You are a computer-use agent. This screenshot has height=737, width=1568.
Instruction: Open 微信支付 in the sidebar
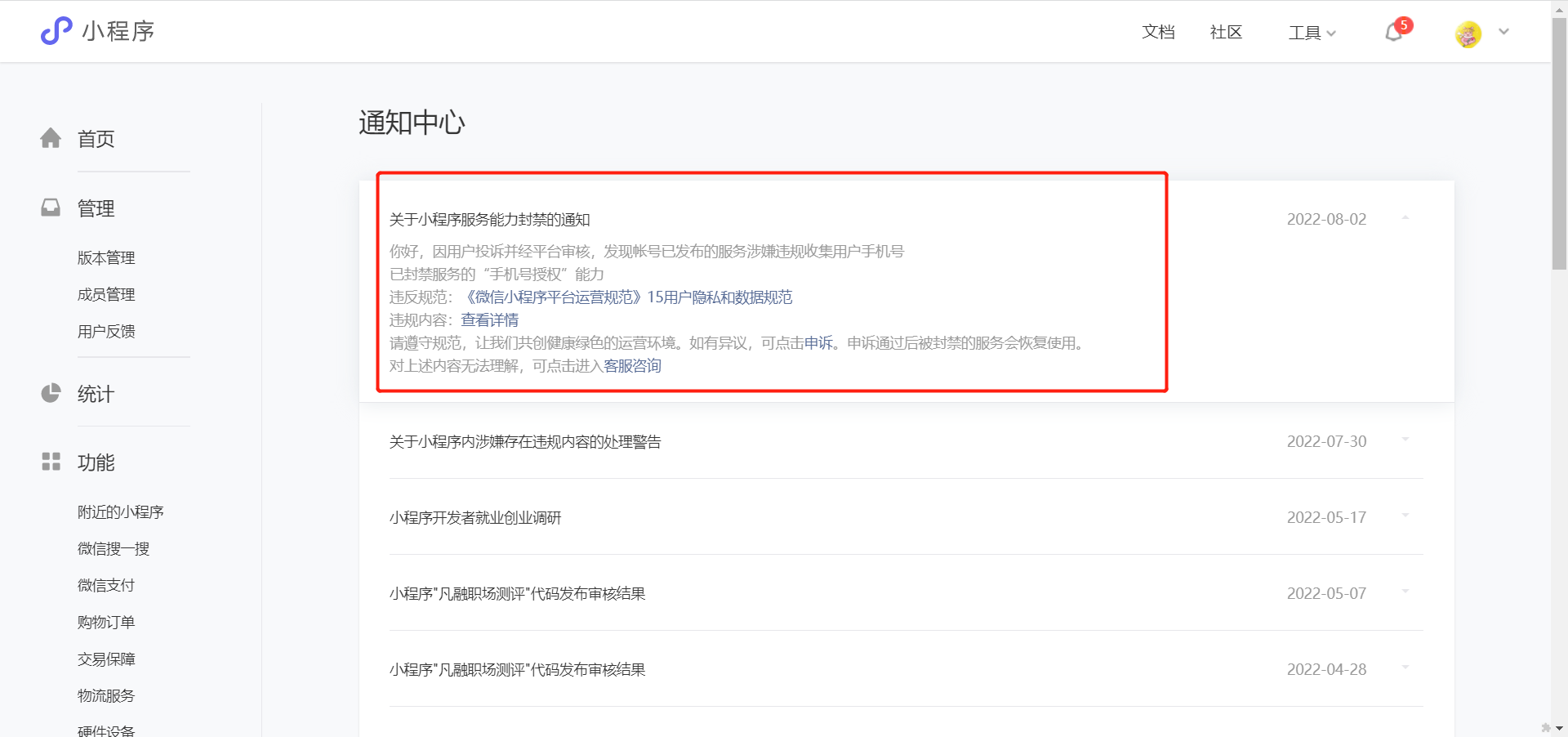point(106,585)
